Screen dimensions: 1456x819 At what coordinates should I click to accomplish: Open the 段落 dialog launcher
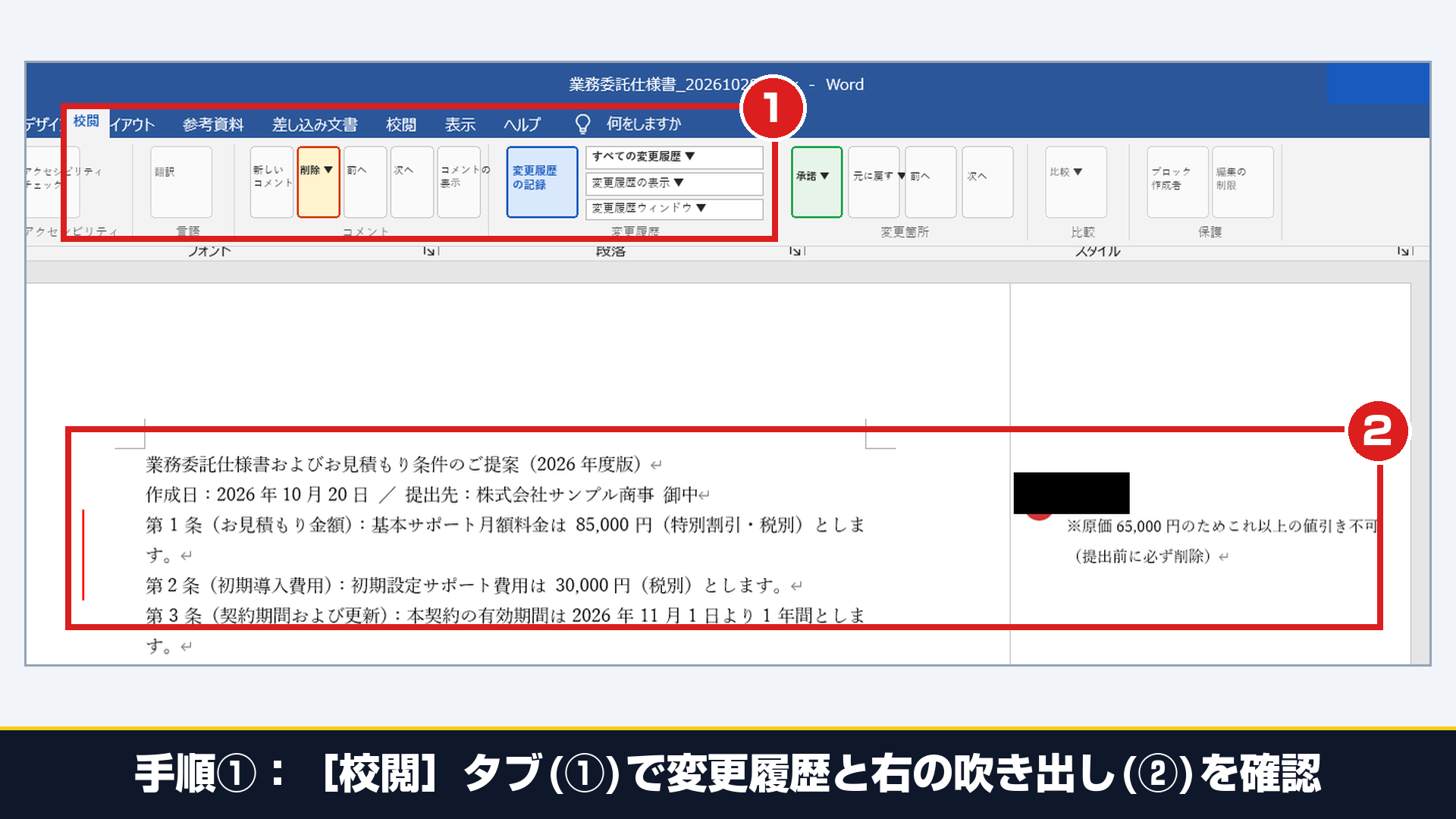tap(795, 251)
